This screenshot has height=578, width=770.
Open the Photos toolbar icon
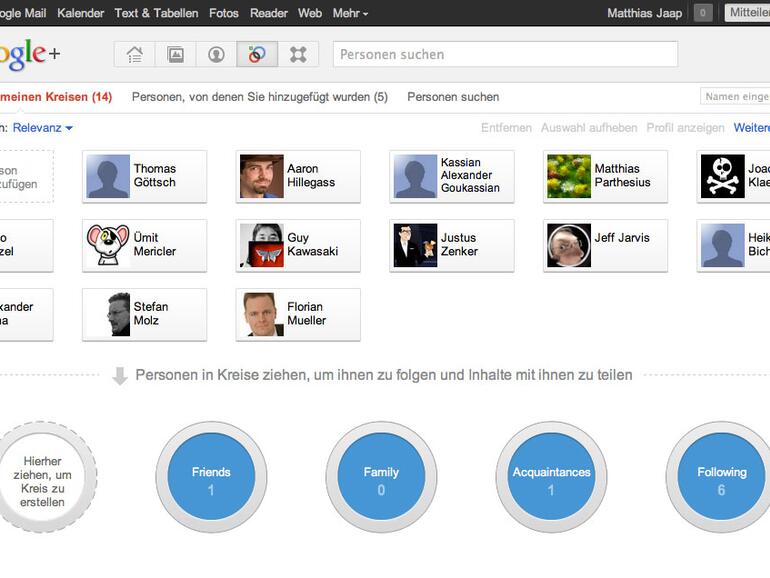(x=176, y=55)
